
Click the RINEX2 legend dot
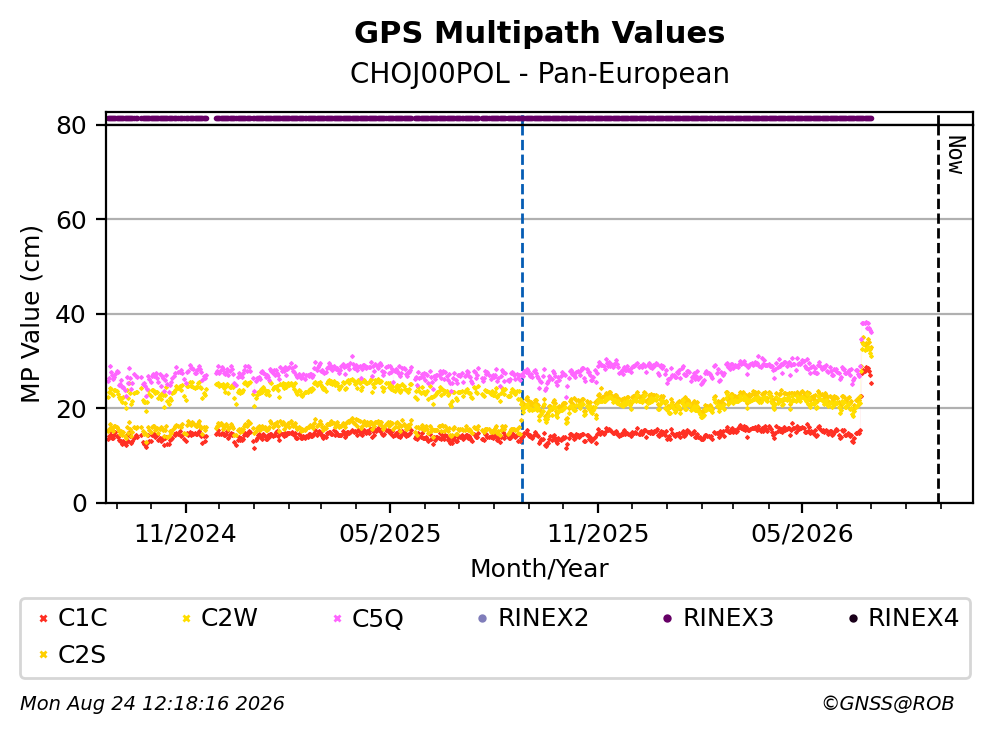pos(483,618)
